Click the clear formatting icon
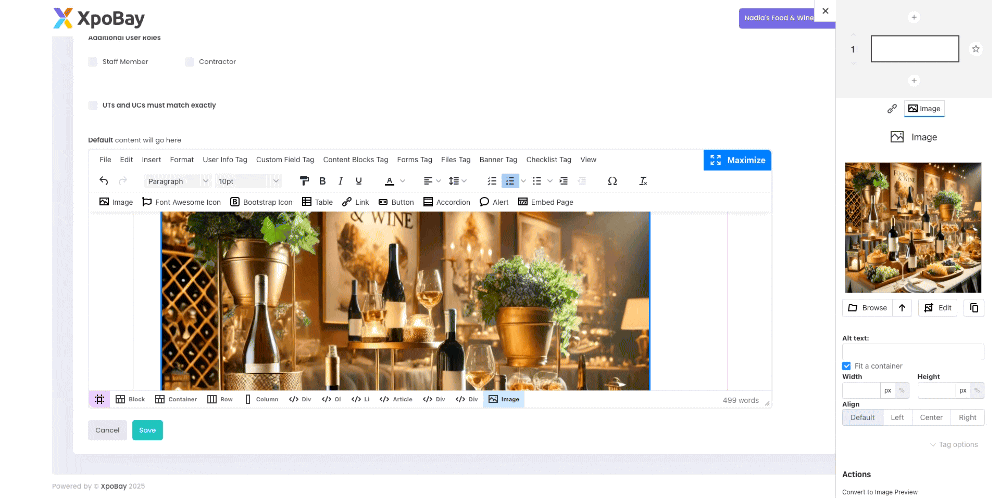 point(643,181)
